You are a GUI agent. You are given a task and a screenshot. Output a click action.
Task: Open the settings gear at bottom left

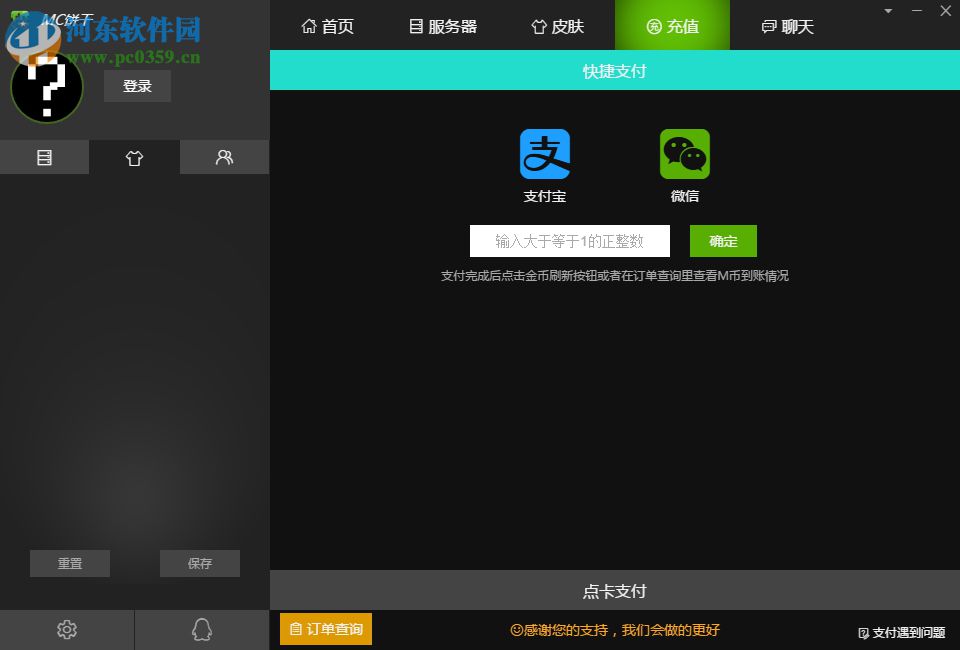(x=66, y=629)
